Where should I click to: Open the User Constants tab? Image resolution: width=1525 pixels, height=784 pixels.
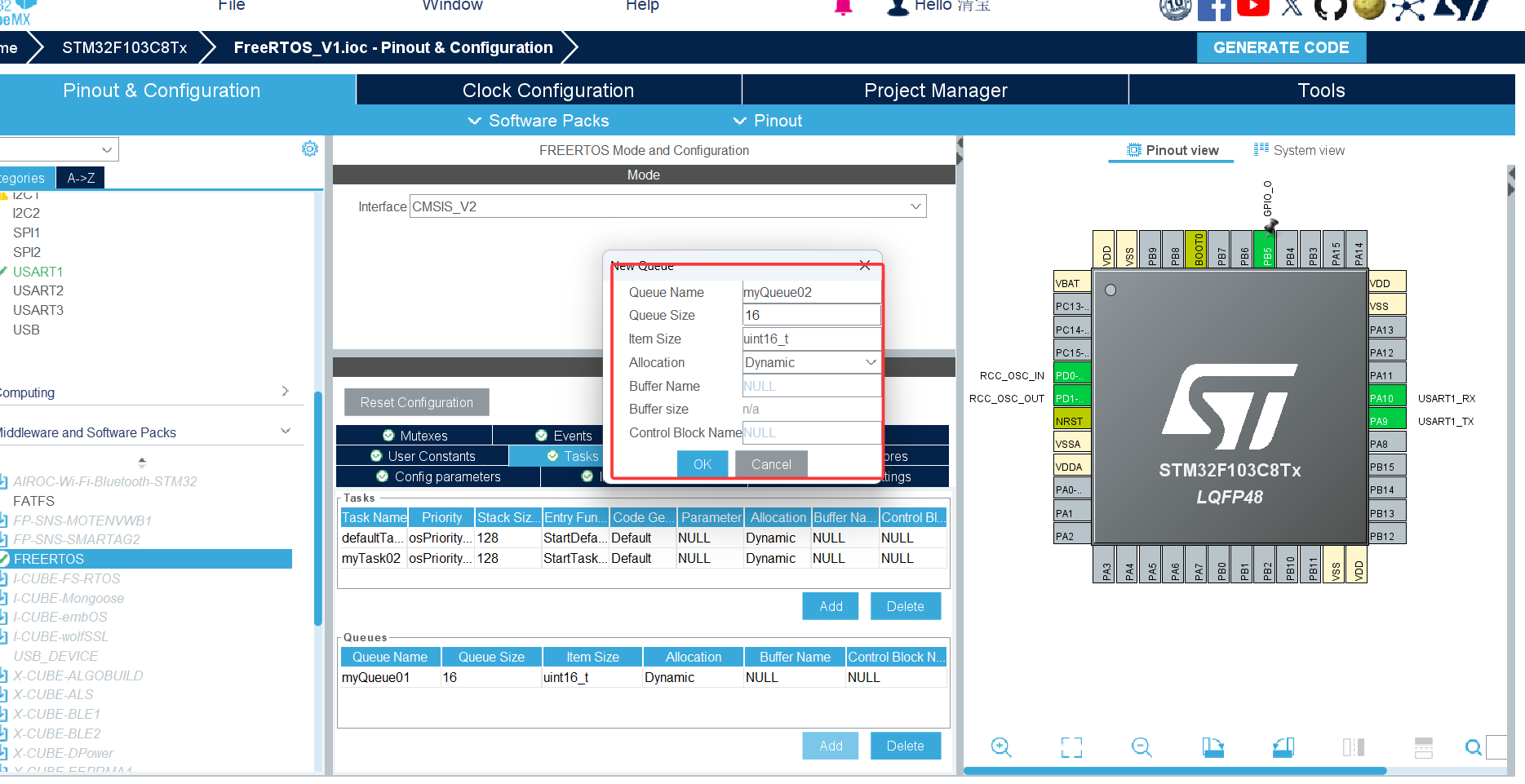pyautogui.click(x=423, y=456)
